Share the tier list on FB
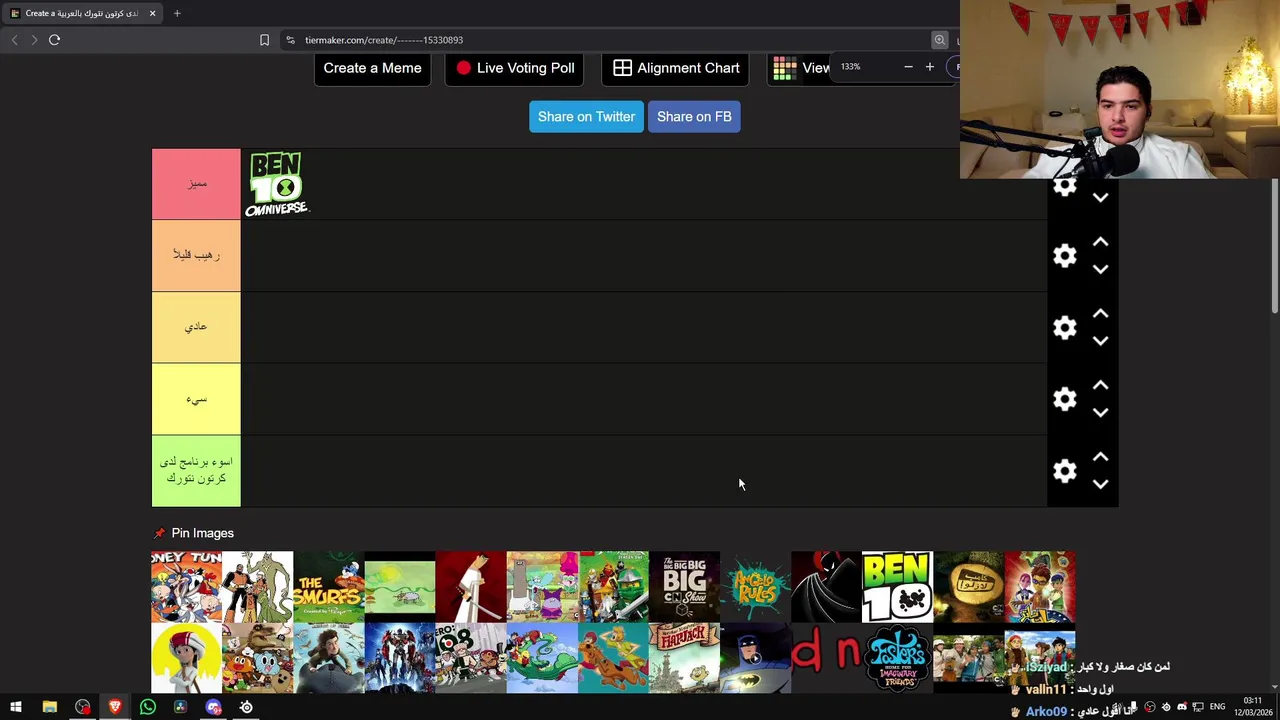 [694, 117]
